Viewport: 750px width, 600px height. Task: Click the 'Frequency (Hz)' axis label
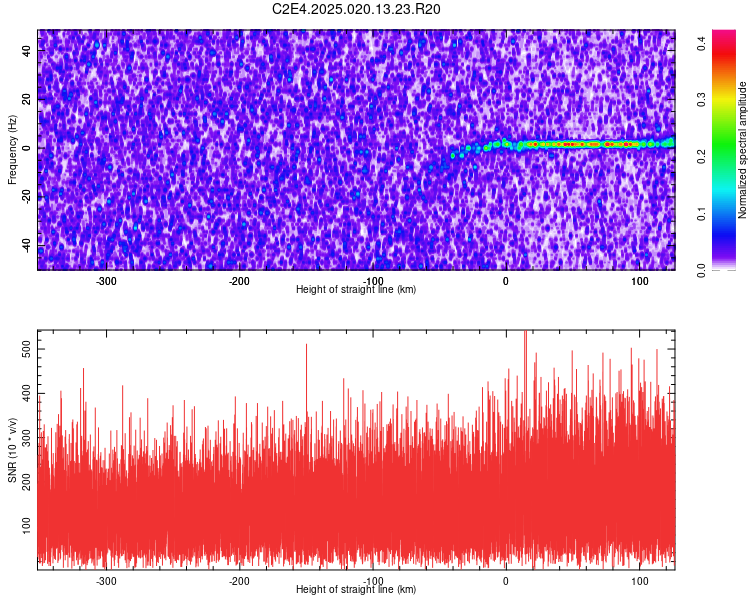[12, 150]
